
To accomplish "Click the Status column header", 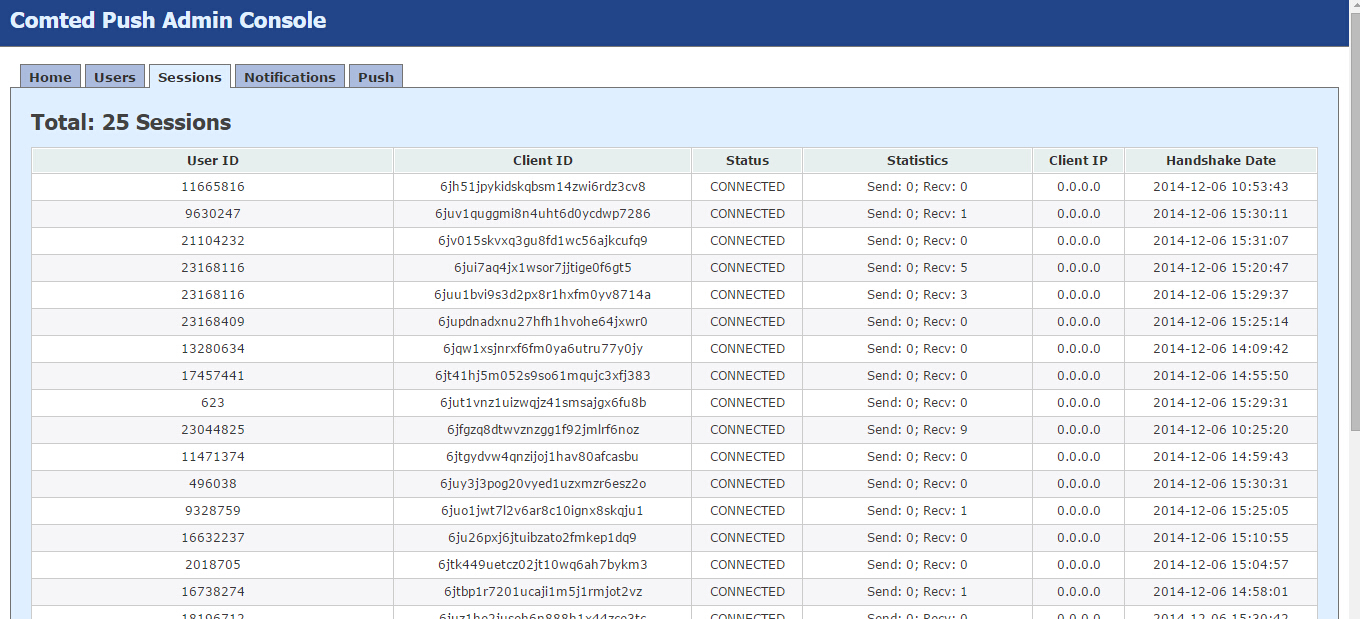I will coord(747,160).
